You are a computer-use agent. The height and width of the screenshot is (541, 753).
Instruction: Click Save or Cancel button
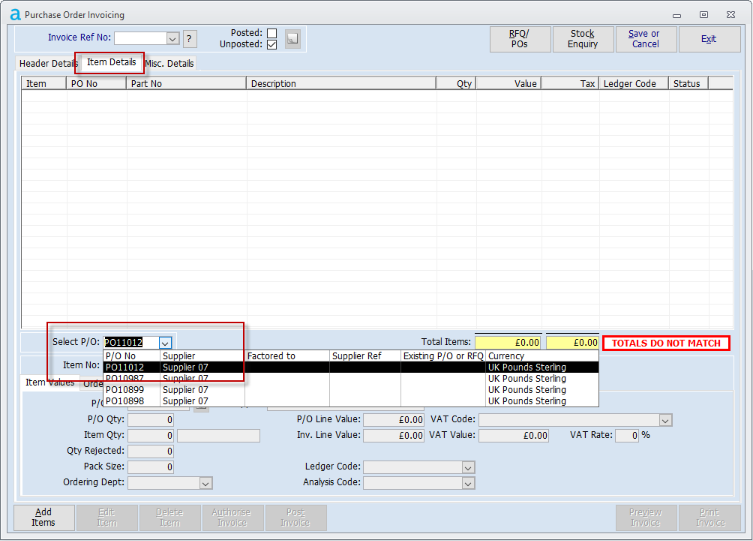pos(646,39)
